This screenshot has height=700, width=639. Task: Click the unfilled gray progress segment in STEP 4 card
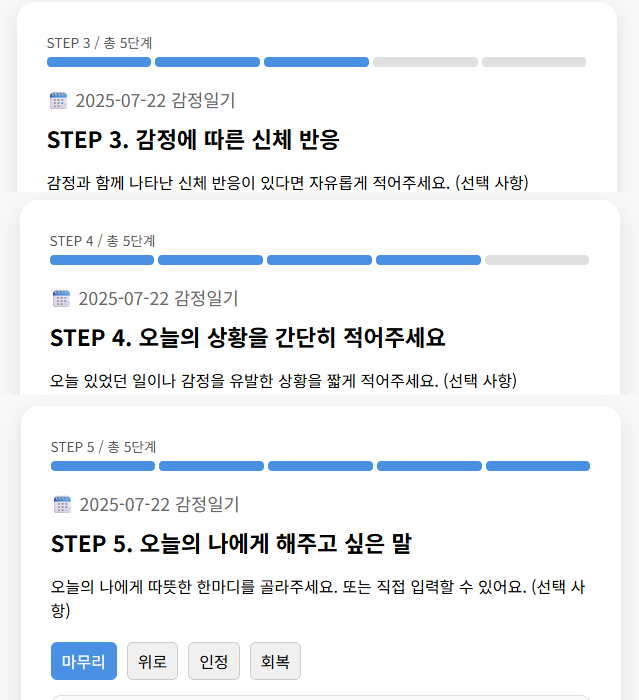coord(536,260)
